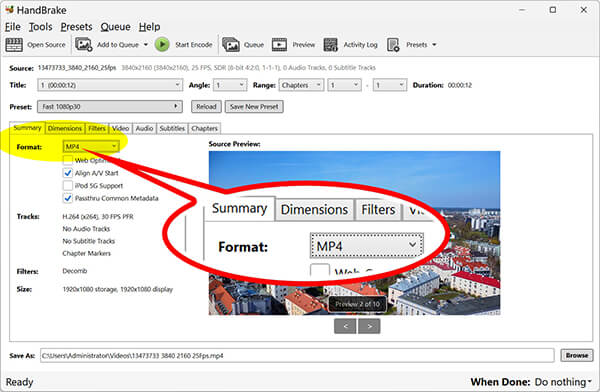This screenshot has width=600, height=392.
Task: Click the "No Subtitle Tracks" text
Action: click(x=89, y=241)
